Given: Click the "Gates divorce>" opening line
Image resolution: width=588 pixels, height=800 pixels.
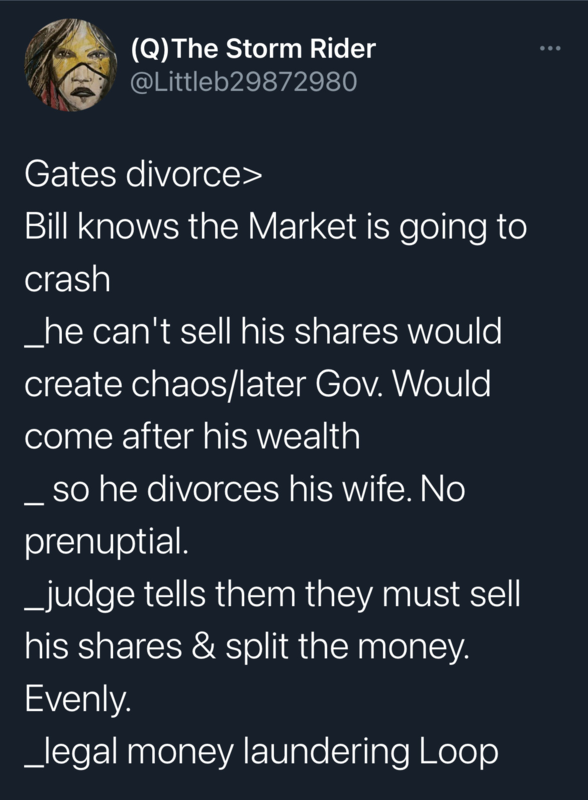Looking at the screenshot, I should 142,173.
